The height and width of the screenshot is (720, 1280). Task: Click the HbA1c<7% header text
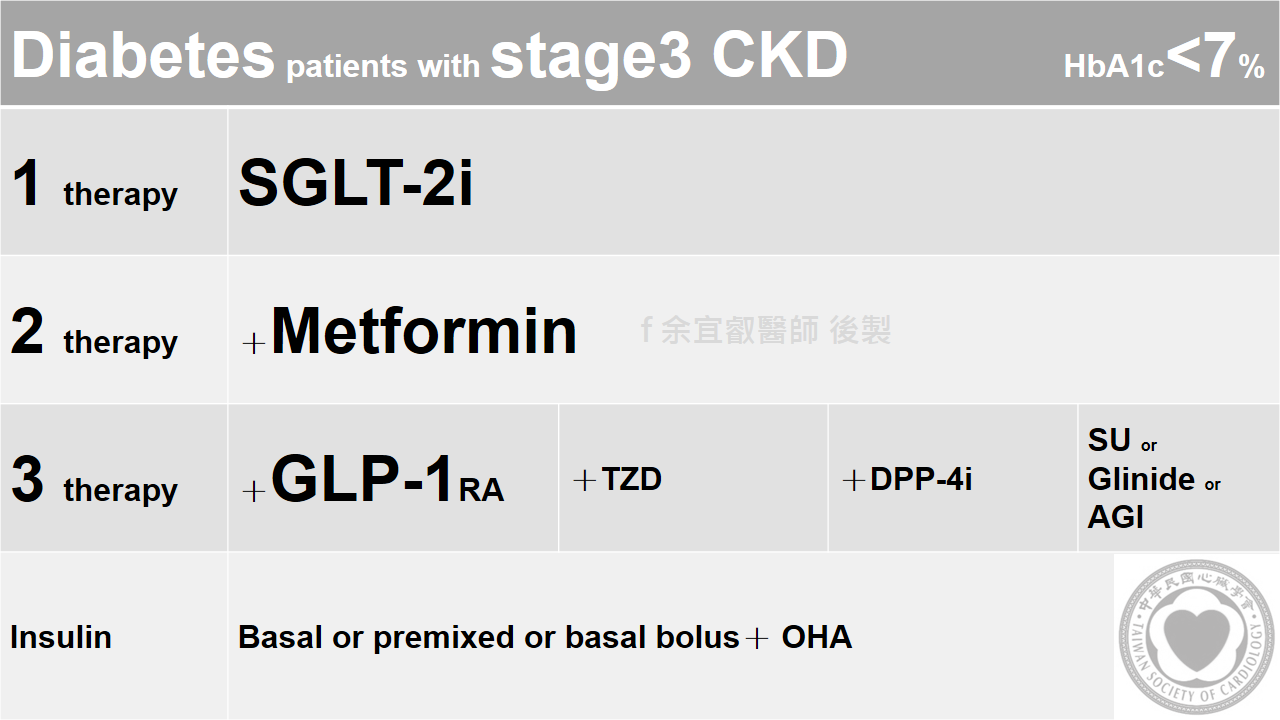[1164, 58]
